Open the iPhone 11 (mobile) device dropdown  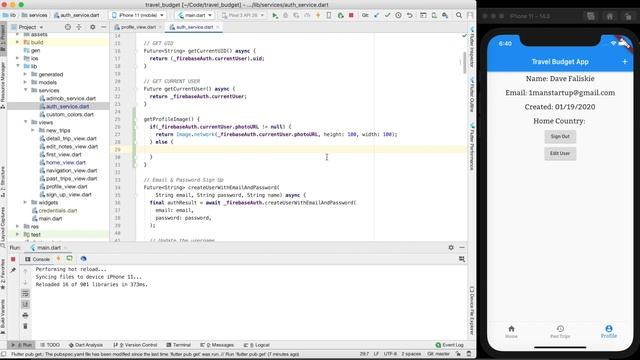[138, 15]
